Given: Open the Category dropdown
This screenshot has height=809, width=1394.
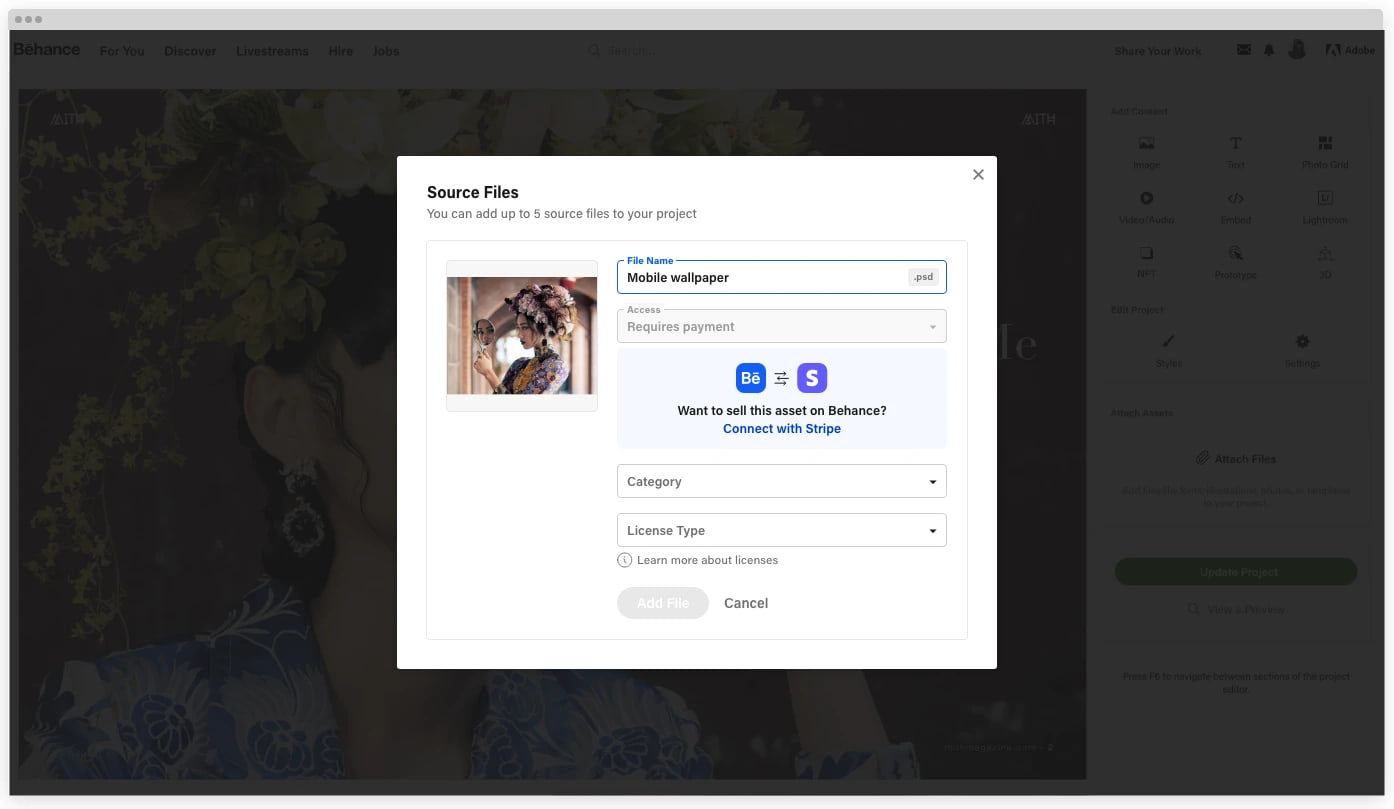Looking at the screenshot, I should pos(781,481).
